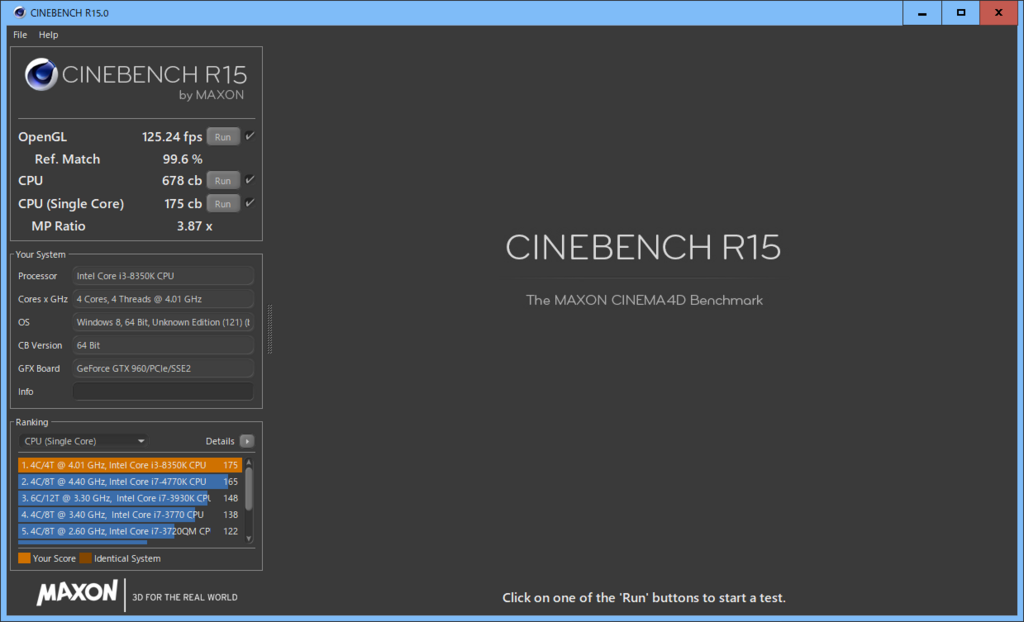This screenshot has width=1024, height=622.
Task: Select ranking row Intel Core i7-3930K
Action: [130, 498]
